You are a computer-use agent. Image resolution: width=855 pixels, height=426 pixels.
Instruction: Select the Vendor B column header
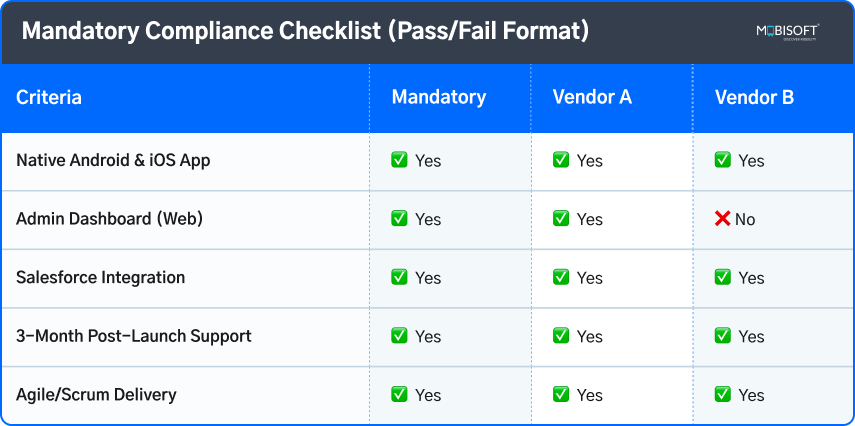click(x=754, y=98)
